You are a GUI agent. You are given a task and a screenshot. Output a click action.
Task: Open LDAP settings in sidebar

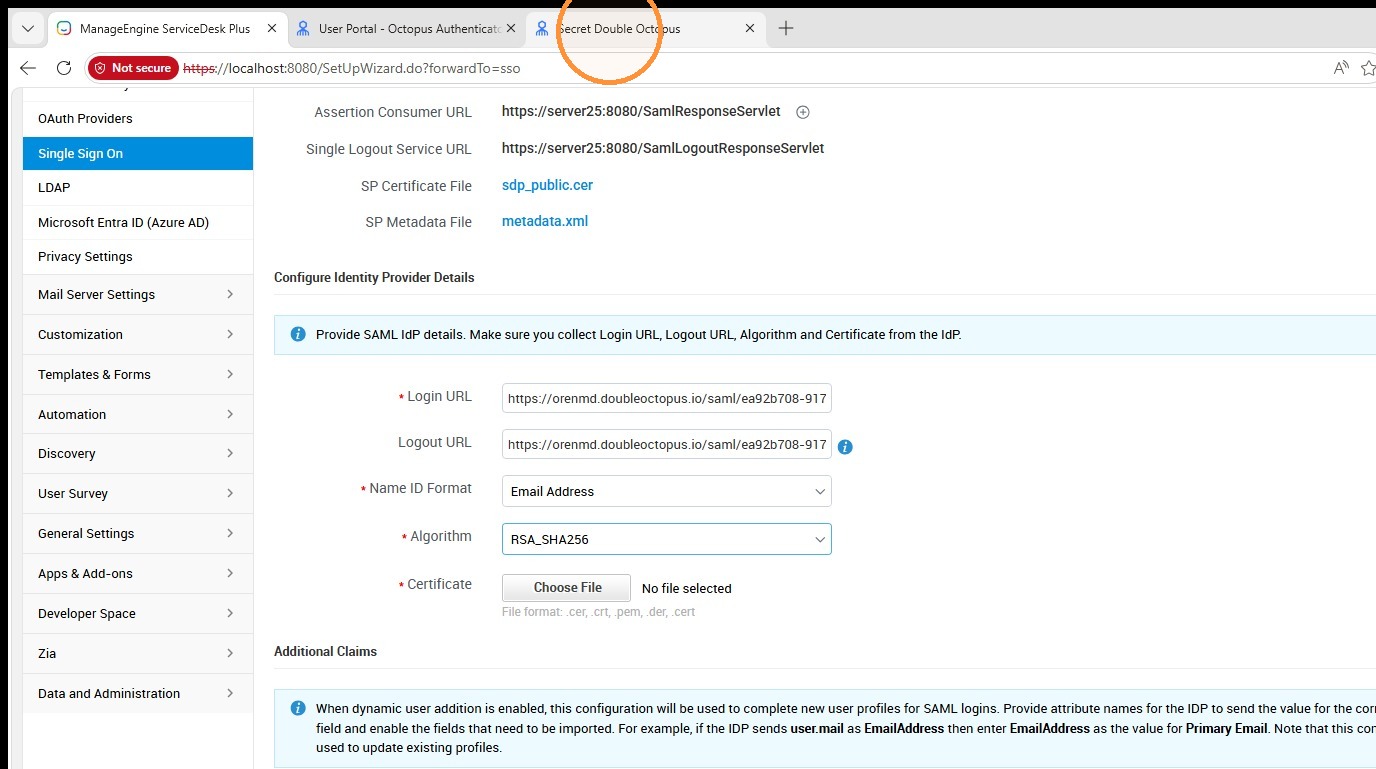click(x=138, y=188)
